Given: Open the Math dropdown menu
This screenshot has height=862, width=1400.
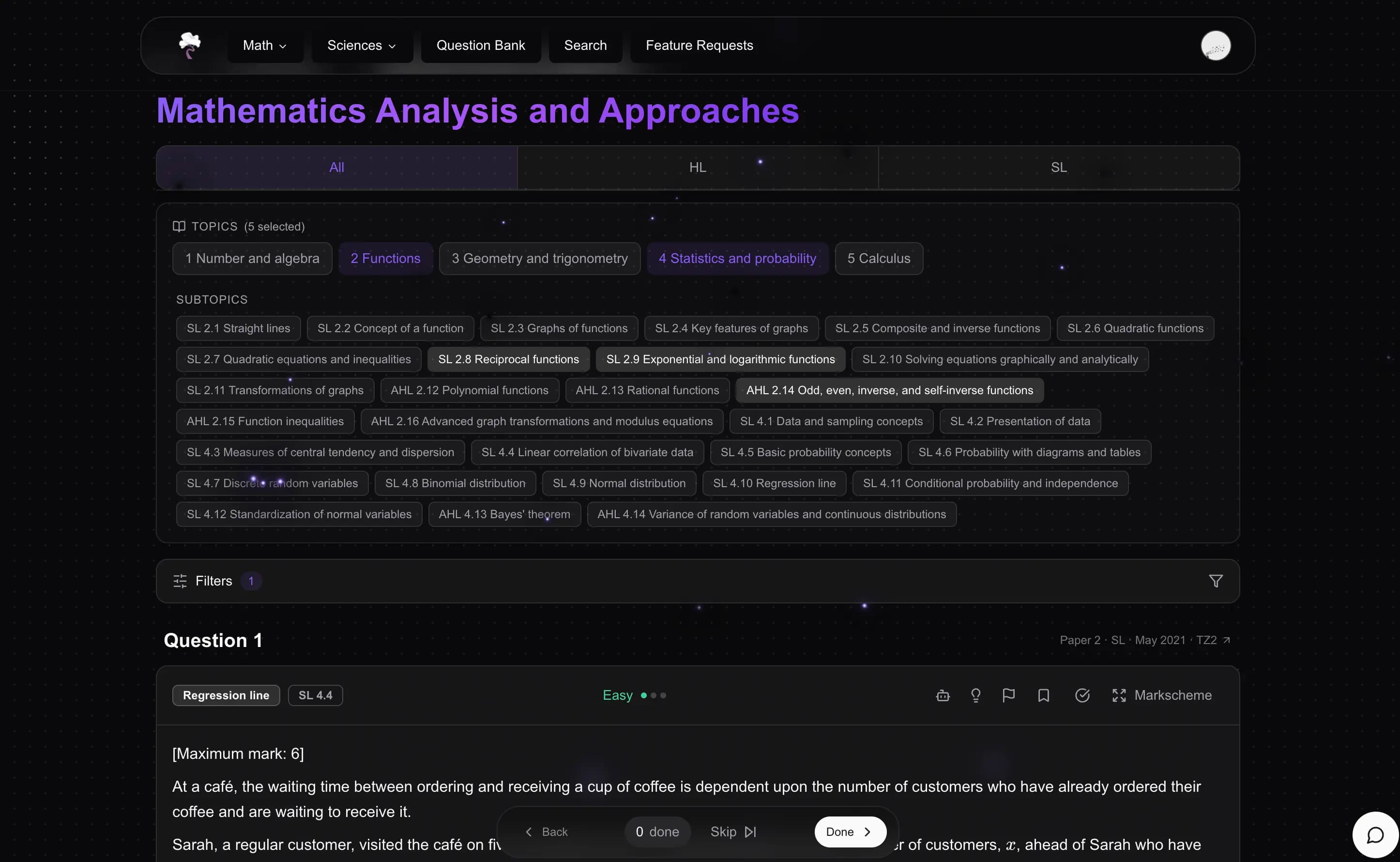Looking at the screenshot, I should (264, 45).
